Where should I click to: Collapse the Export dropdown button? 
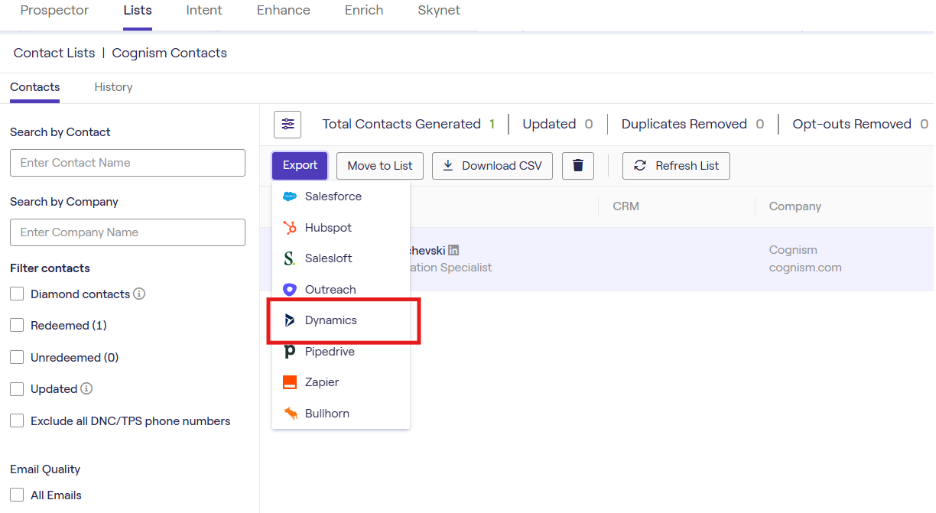(x=299, y=166)
